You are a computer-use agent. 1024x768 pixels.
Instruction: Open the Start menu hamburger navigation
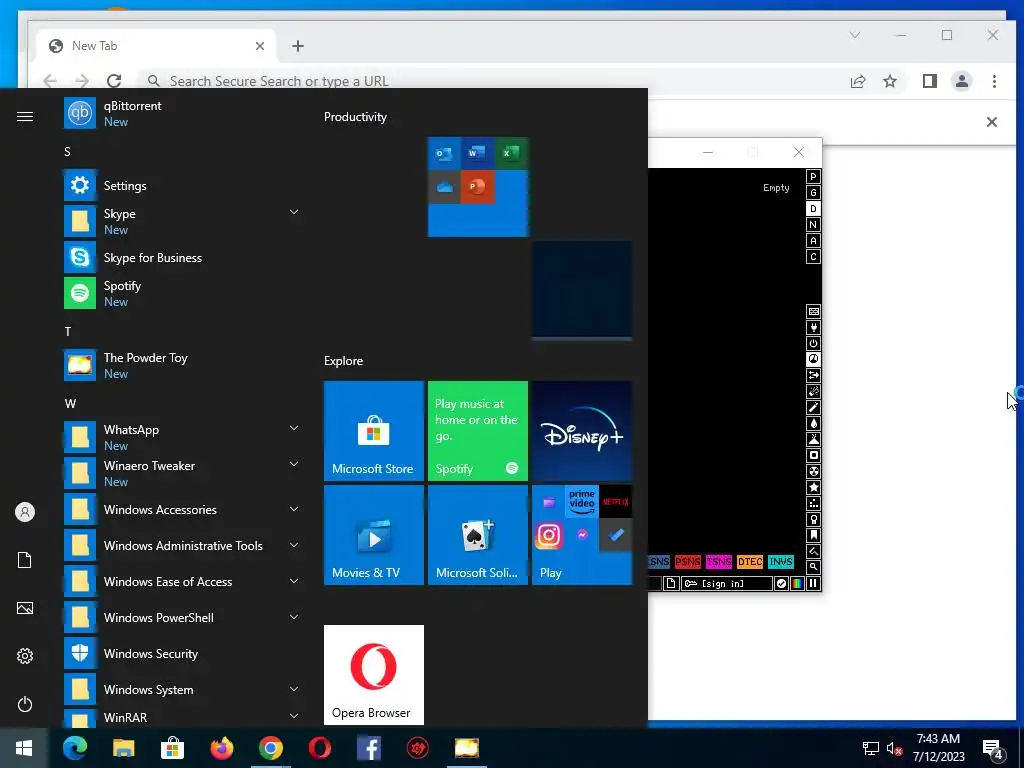click(x=25, y=116)
